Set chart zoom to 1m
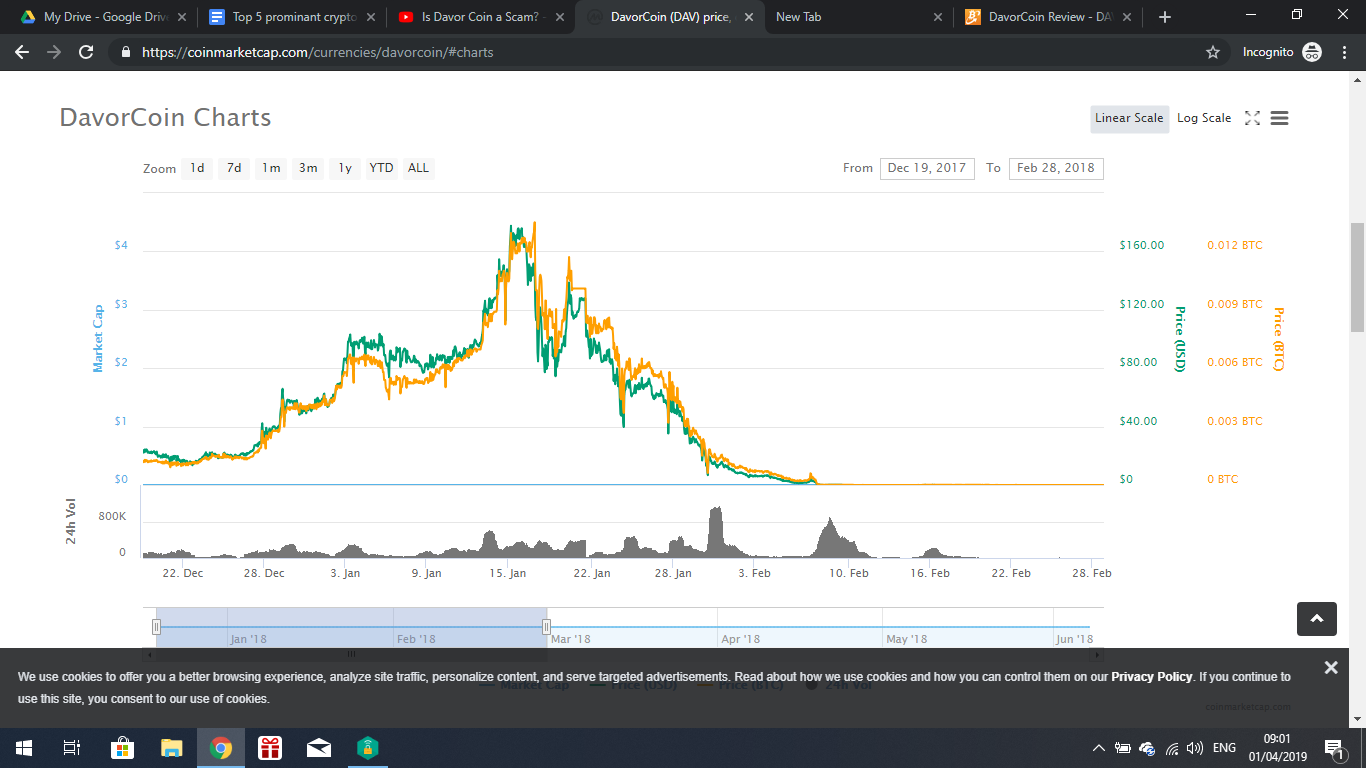This screenshot has width=1366, height=768. click(271, 168)
